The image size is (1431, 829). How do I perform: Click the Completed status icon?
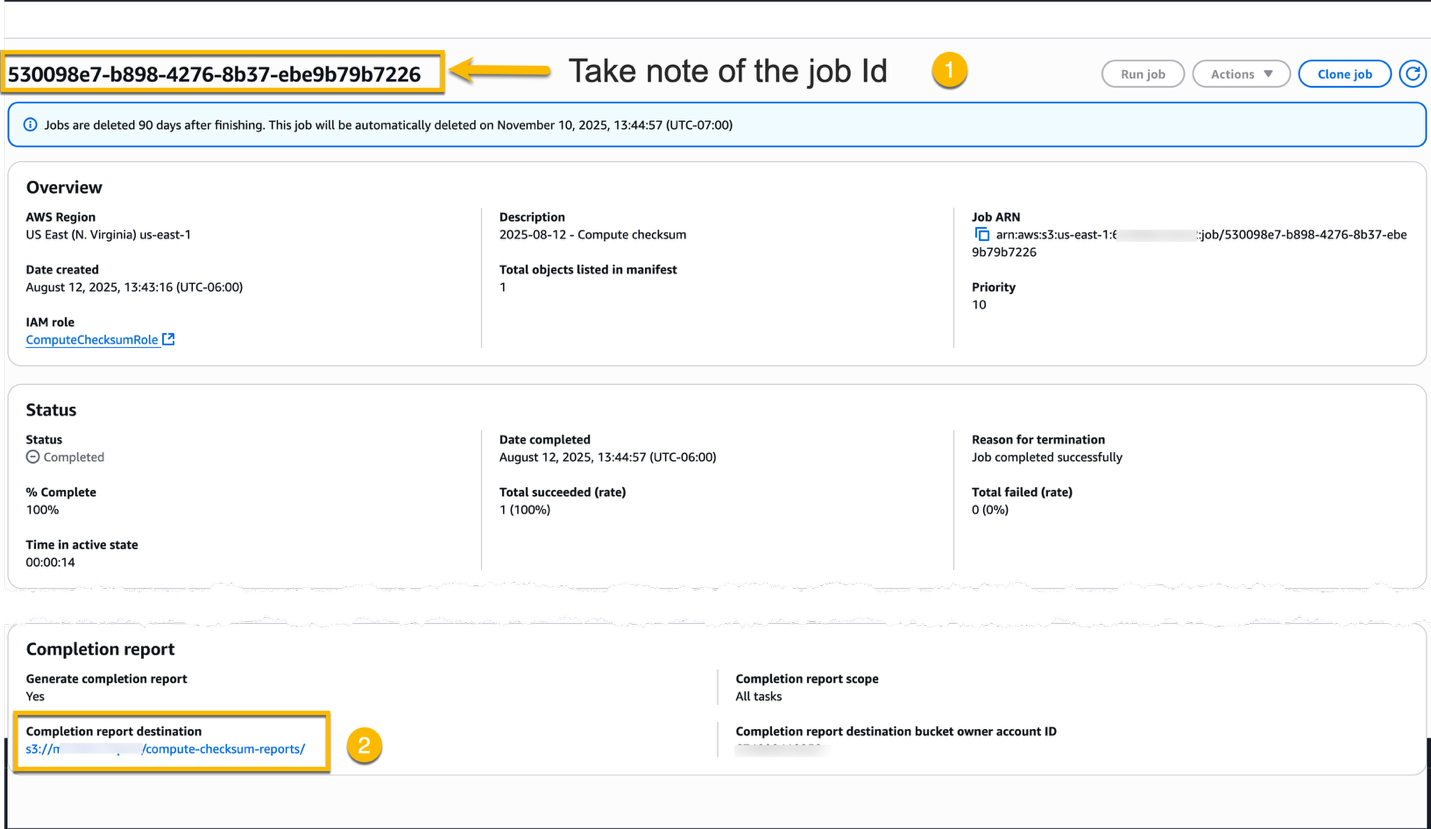click(x=32, y=457)
